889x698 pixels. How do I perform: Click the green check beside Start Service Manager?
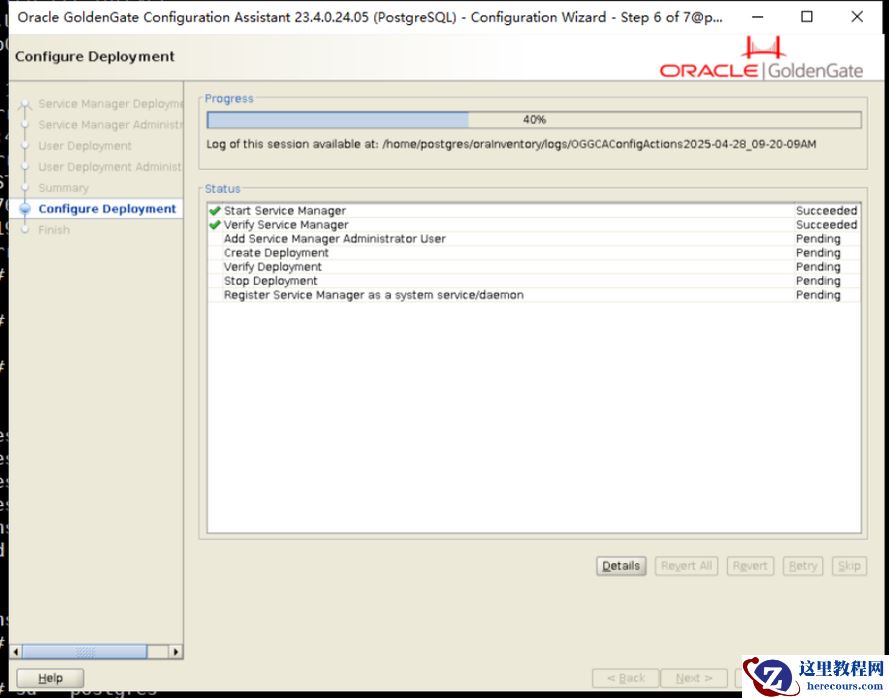click(215, 211)
